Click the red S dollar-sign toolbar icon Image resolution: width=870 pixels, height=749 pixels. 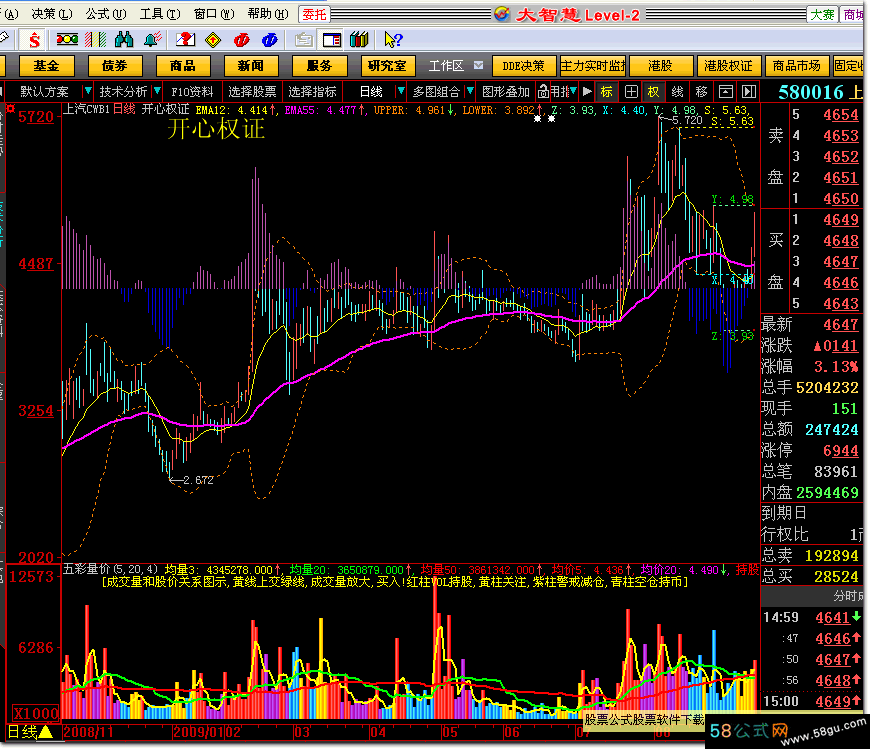coord(34,40)
